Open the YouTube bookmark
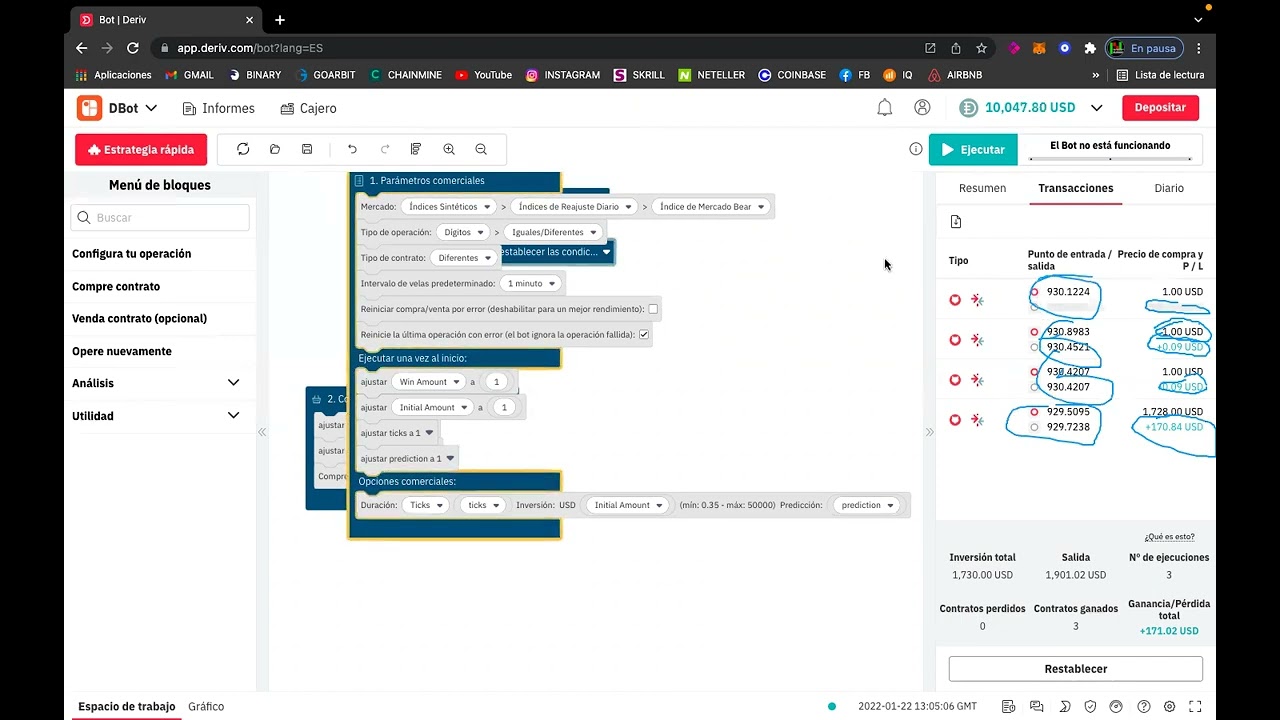Image resolution: width=1280 pixels, height=720 pixels. pos(484,75)
